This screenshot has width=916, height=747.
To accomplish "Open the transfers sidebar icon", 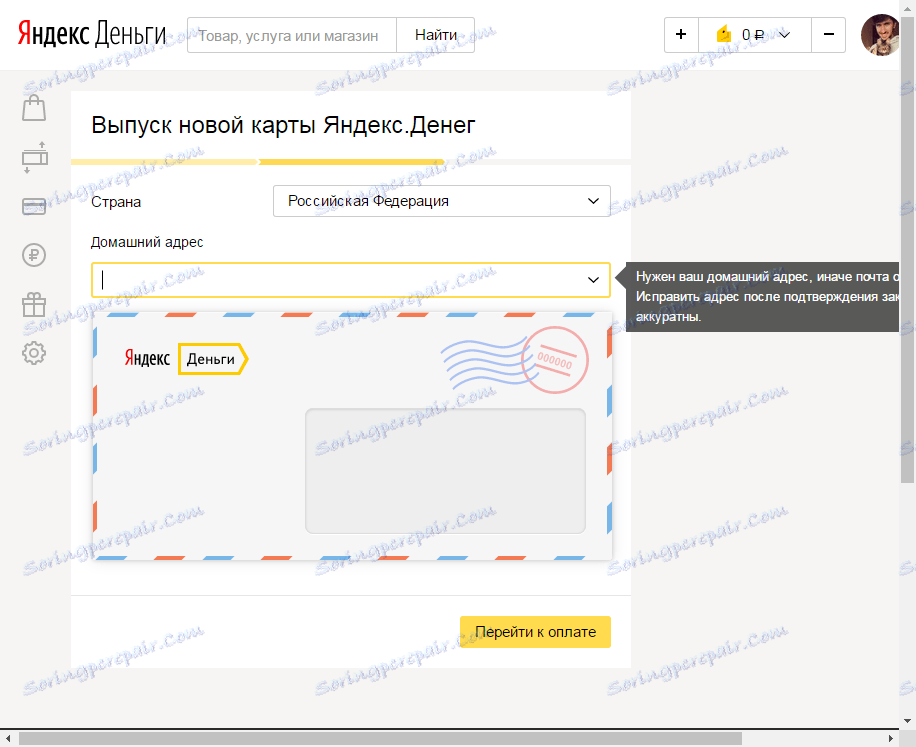I will coord(34,158).
